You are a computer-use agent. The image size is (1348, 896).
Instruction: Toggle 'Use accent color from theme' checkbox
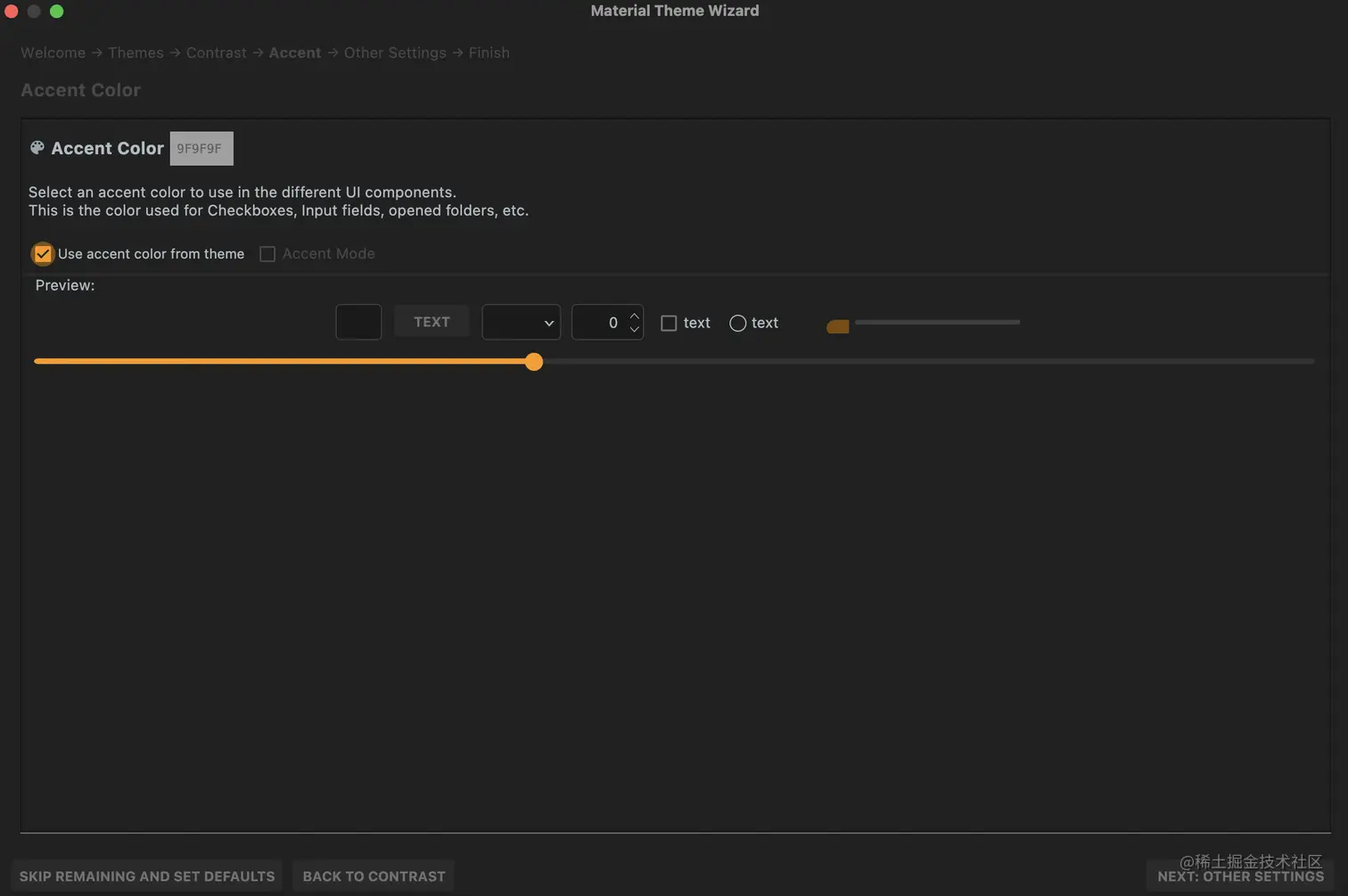tap(43, 254)
